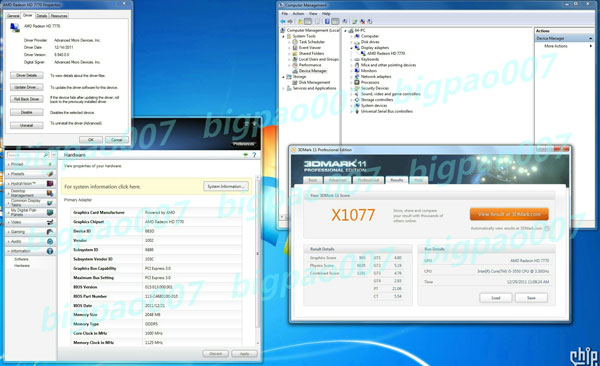Select Event Viewer in Computer Management tree
Viewport: 600px width, 366px height.
tap(310, 47)
